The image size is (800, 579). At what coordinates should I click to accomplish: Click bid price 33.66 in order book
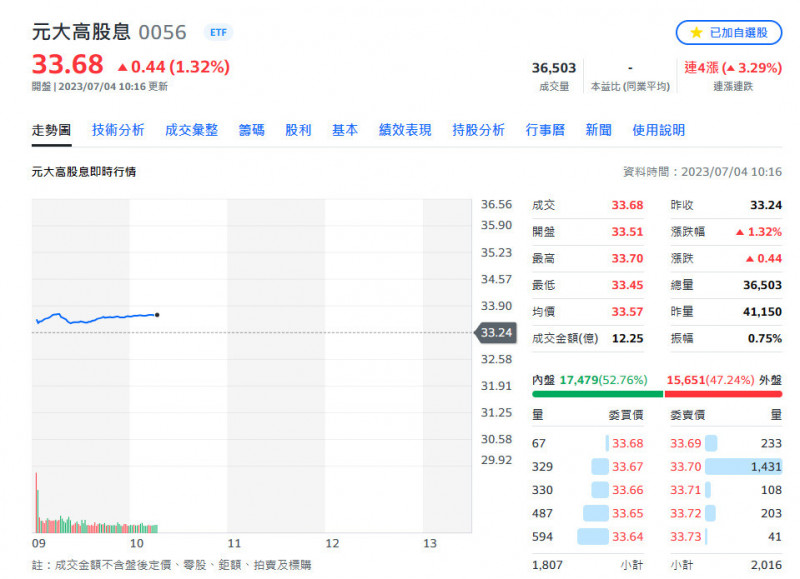628,490
